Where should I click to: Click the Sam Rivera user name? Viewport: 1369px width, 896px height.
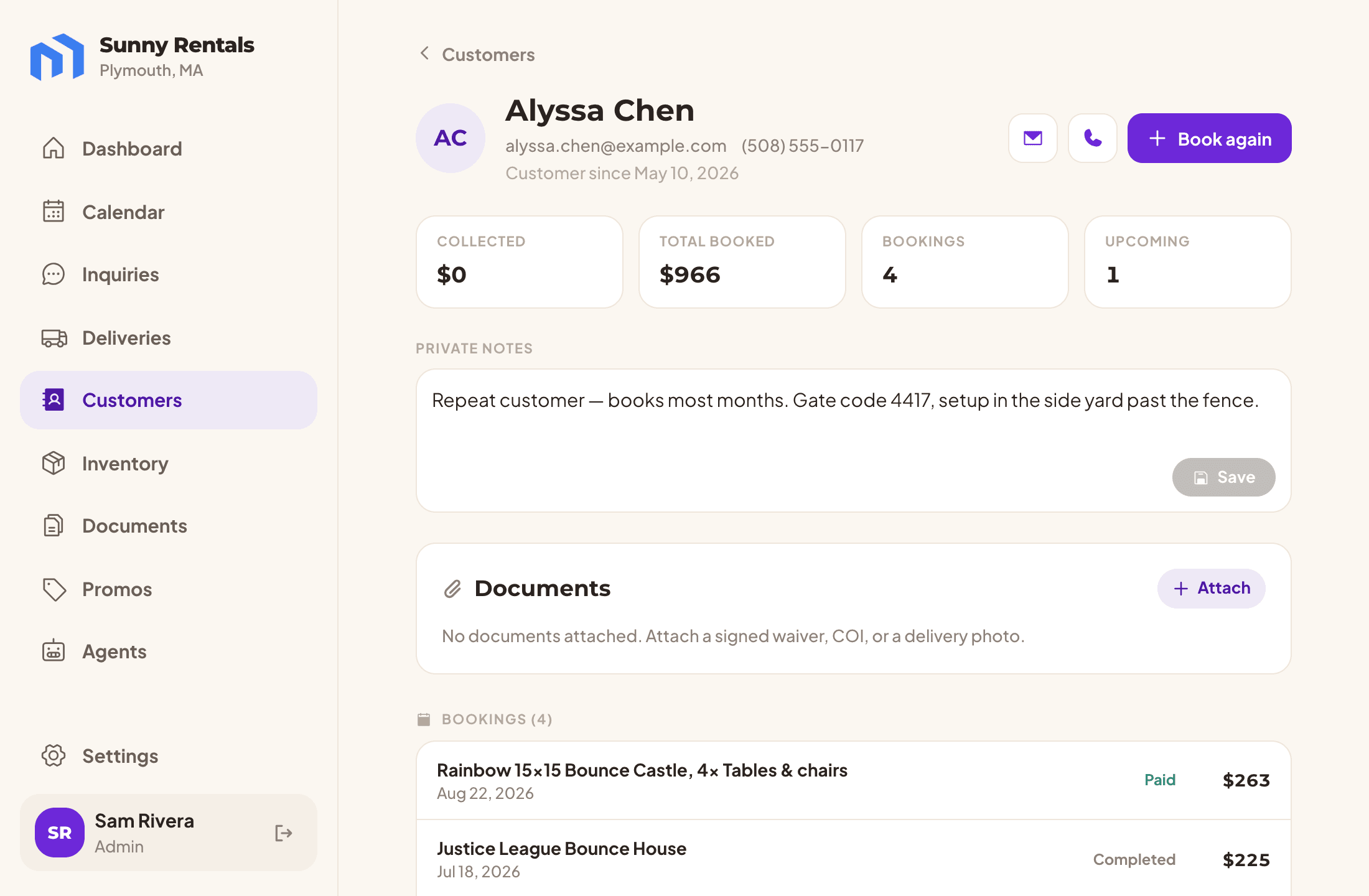click(144, 821)
